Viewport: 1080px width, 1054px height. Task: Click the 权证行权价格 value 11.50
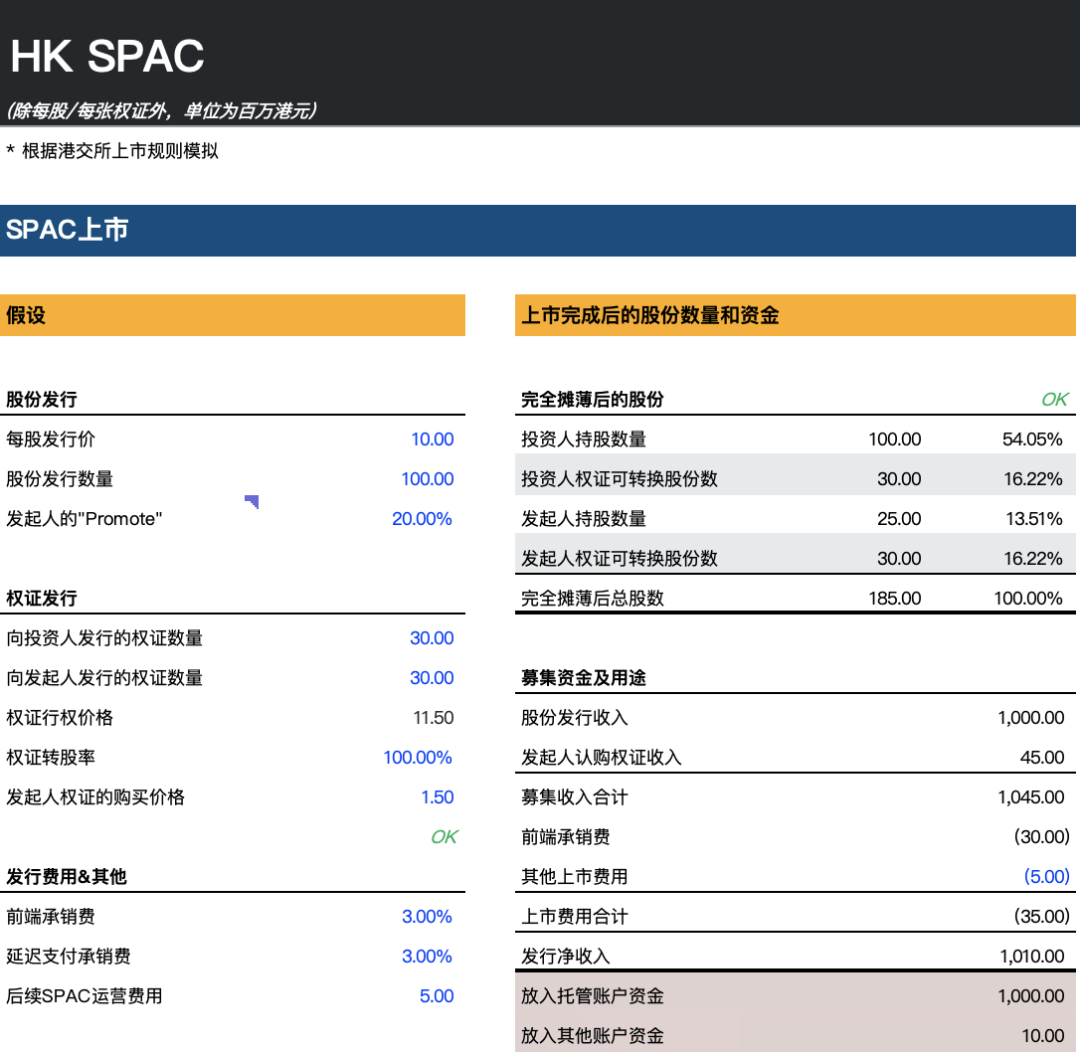tap(433, 718)
